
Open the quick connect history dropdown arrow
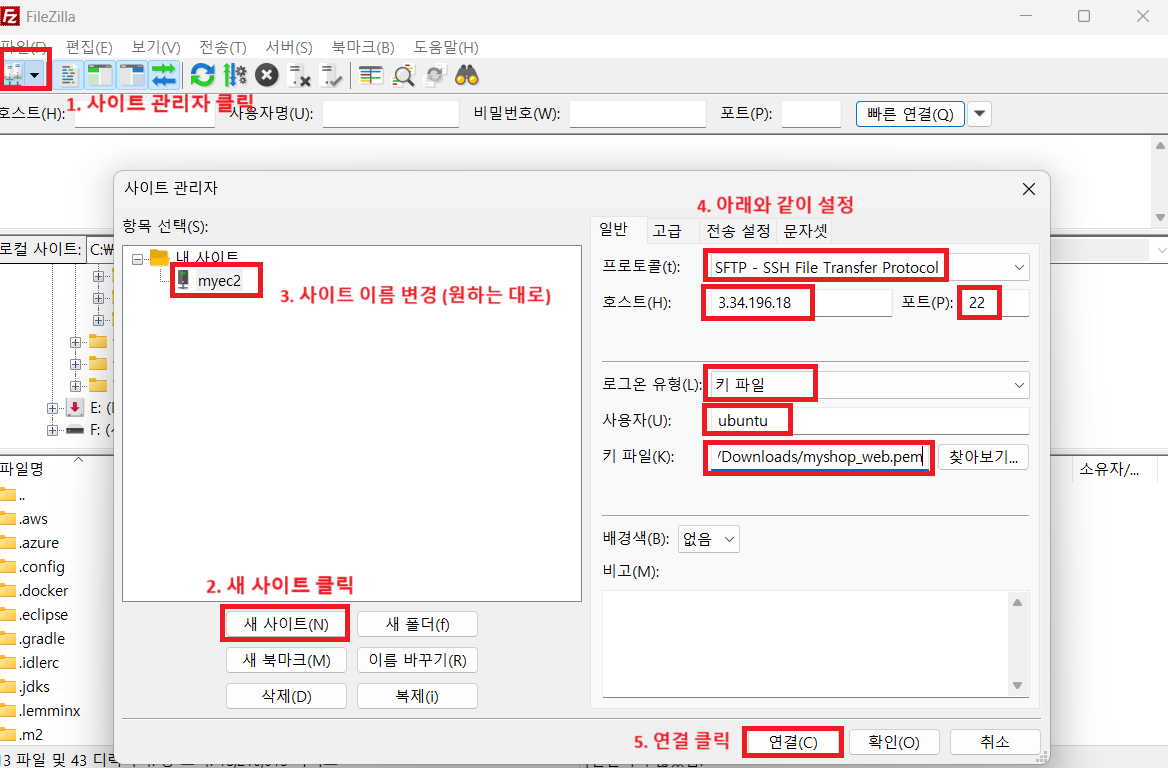(x=980, y=114)
